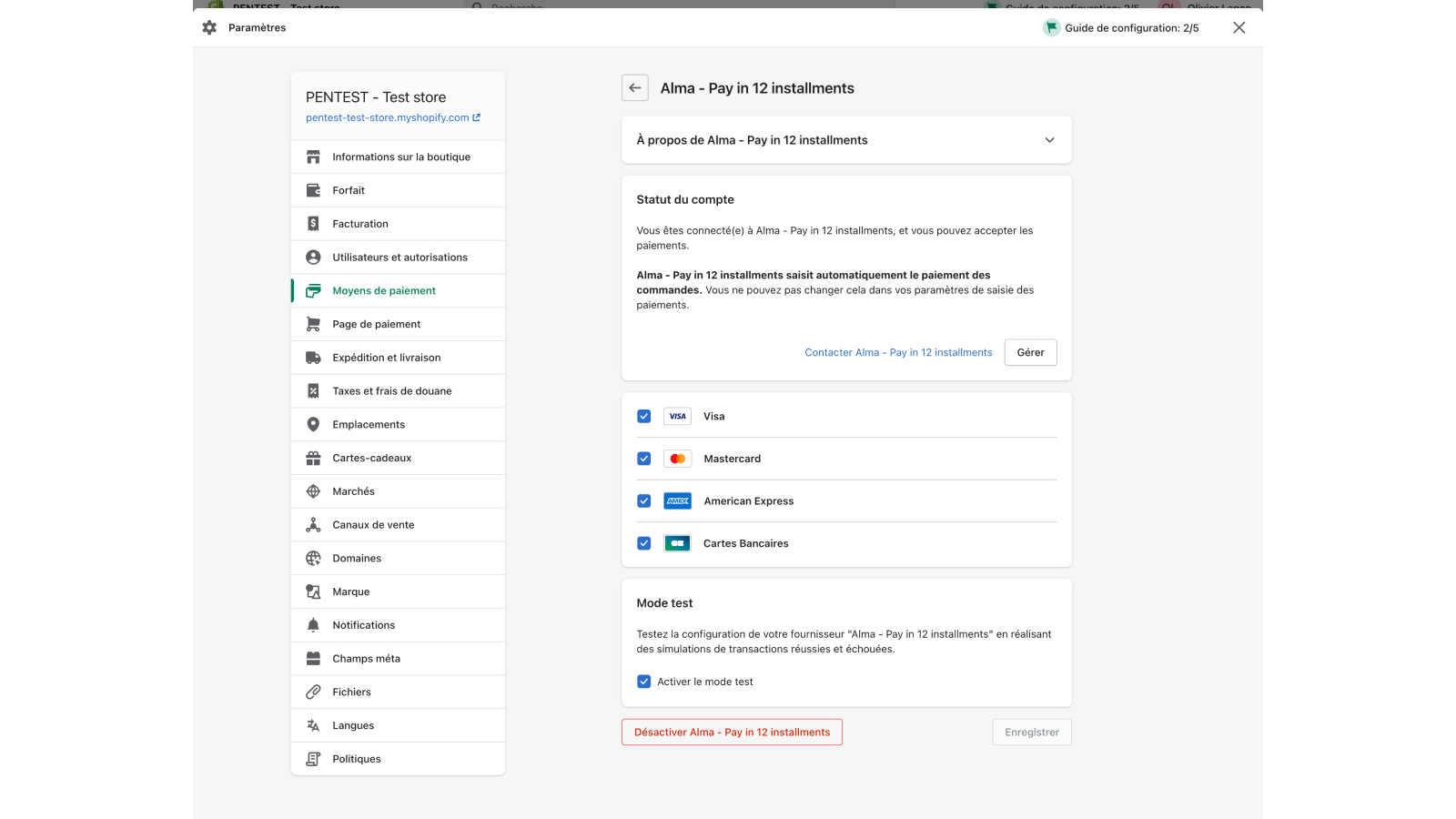This screenshot has height=819, width=1456.
Task: Click the users and permissions profile icon
Action: tap(313, 258)
